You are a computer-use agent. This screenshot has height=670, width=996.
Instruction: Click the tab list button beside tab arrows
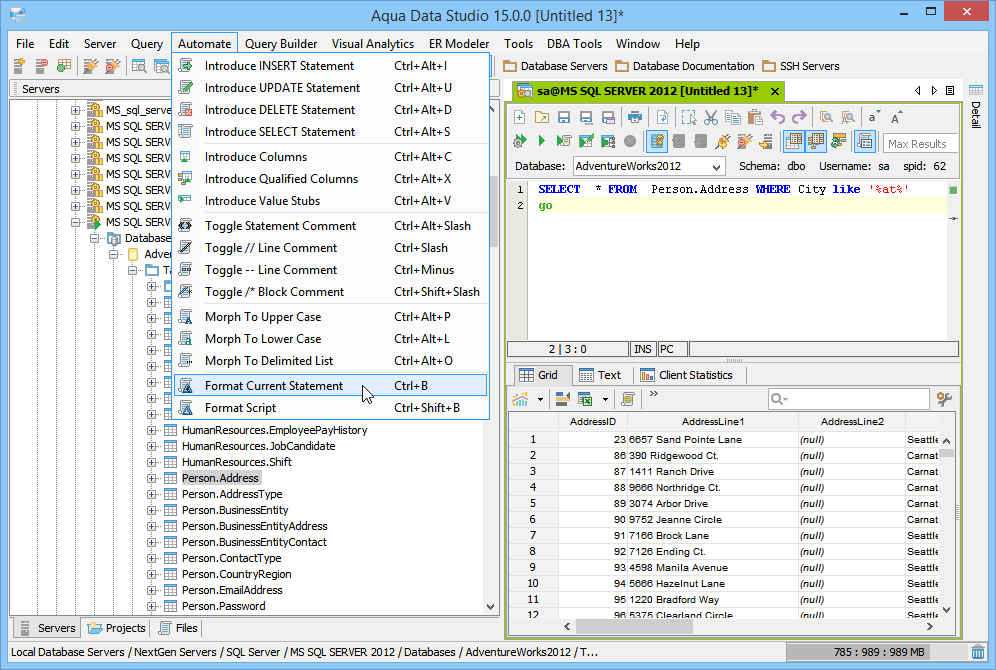(x=950, y=91)
